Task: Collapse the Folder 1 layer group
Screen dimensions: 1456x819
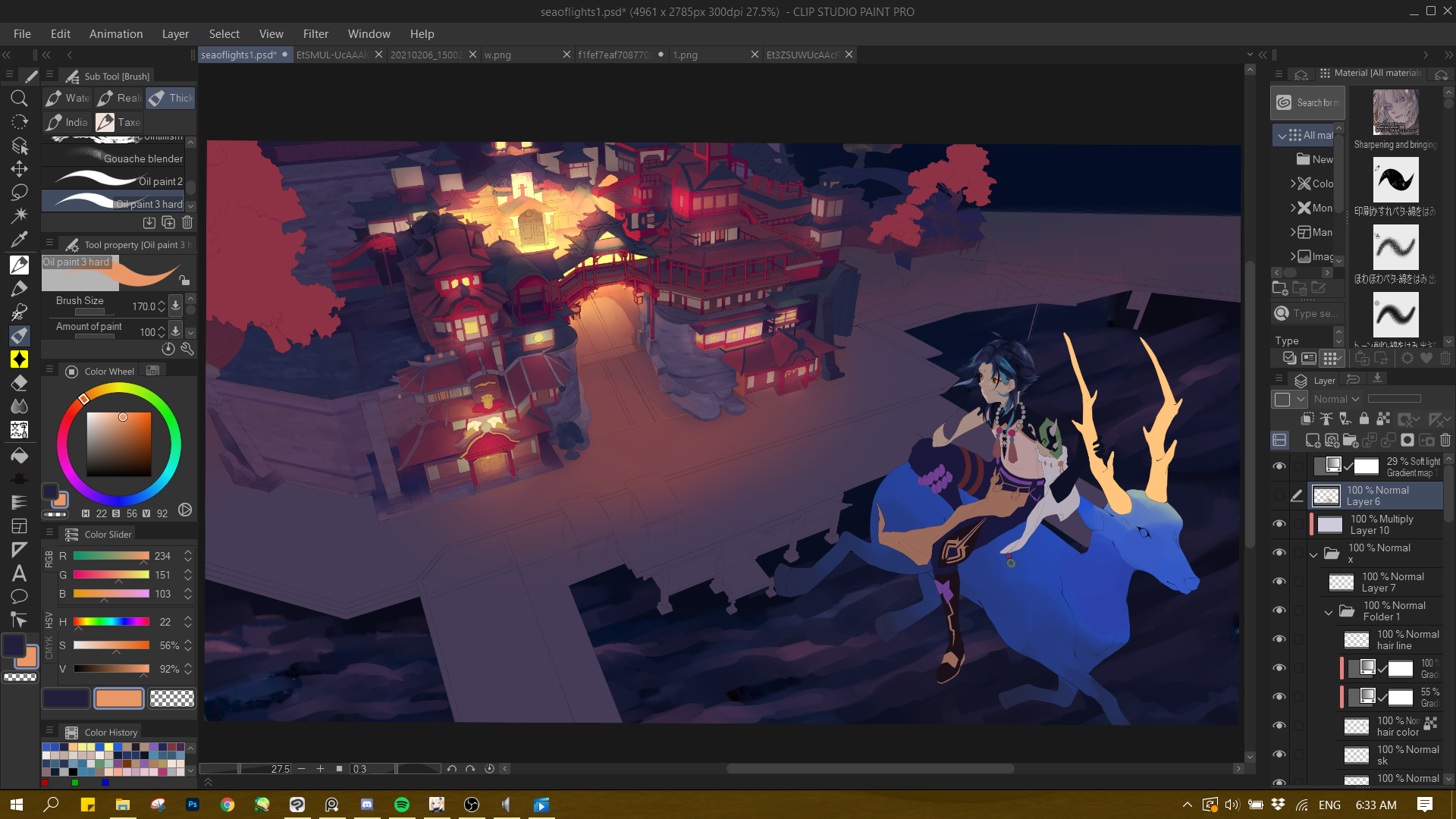Action: coord(1329,613)
